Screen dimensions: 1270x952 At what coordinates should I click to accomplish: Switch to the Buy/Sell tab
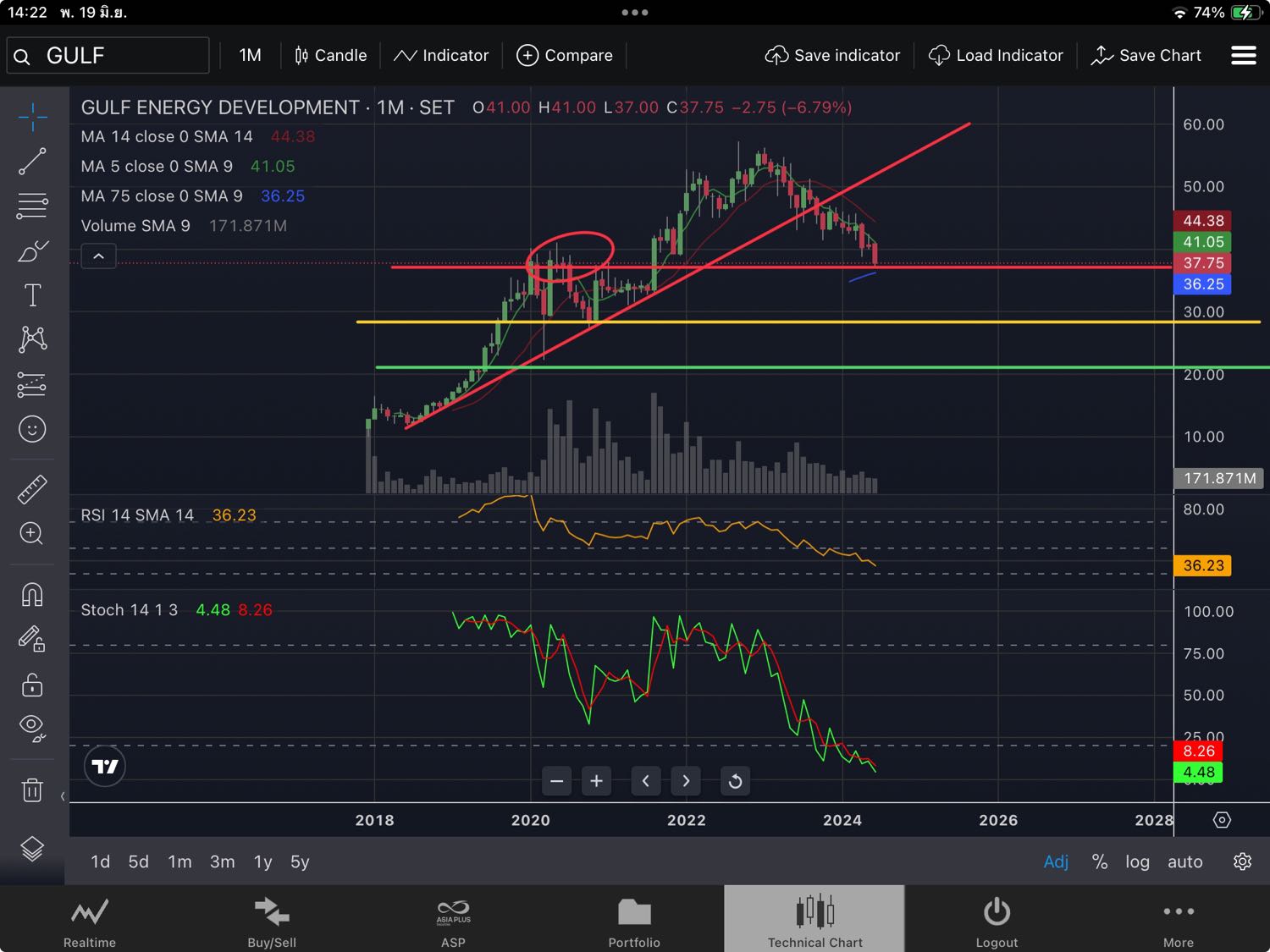(272, 920)
